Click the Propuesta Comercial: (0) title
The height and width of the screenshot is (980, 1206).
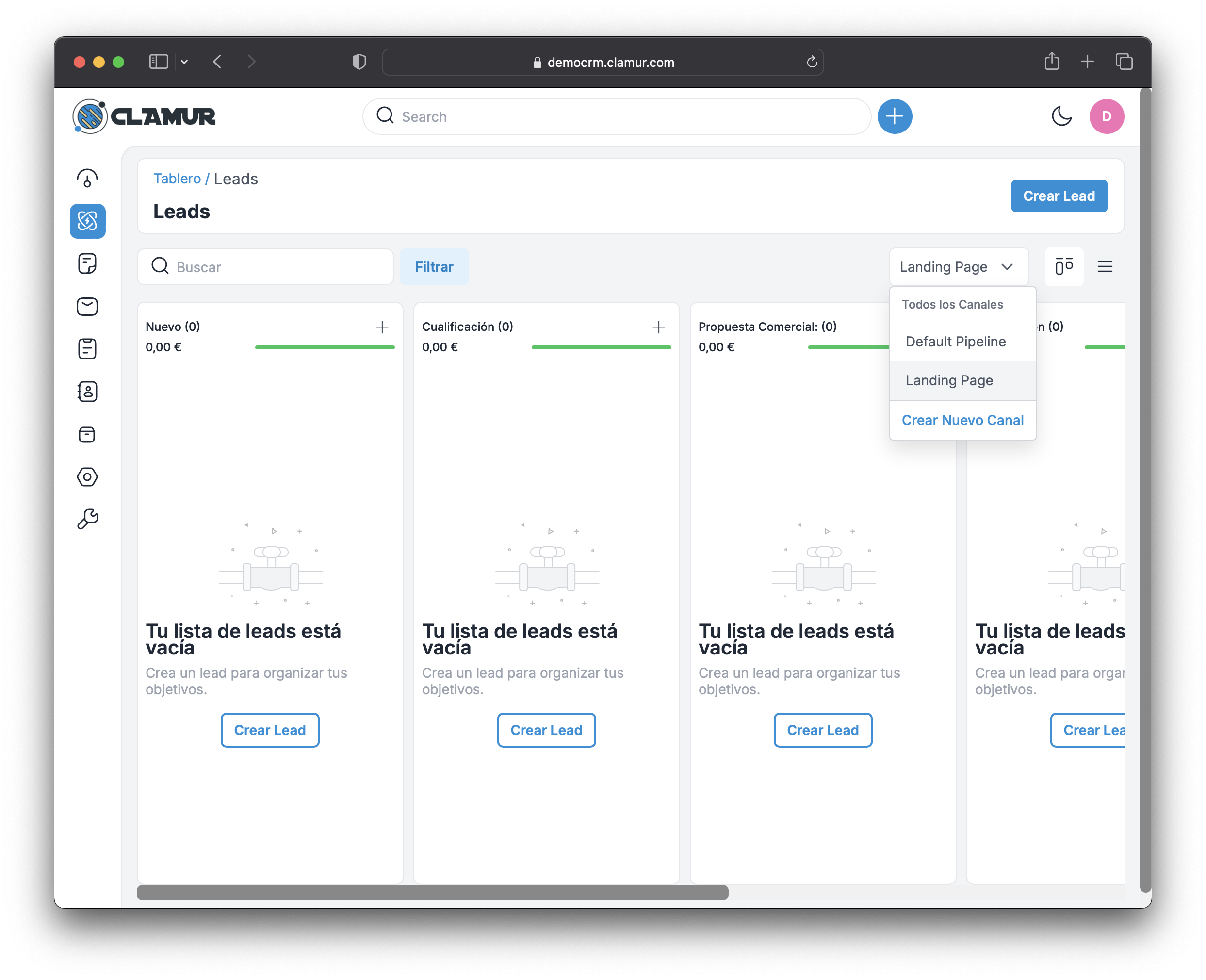[x=767, y=327]
